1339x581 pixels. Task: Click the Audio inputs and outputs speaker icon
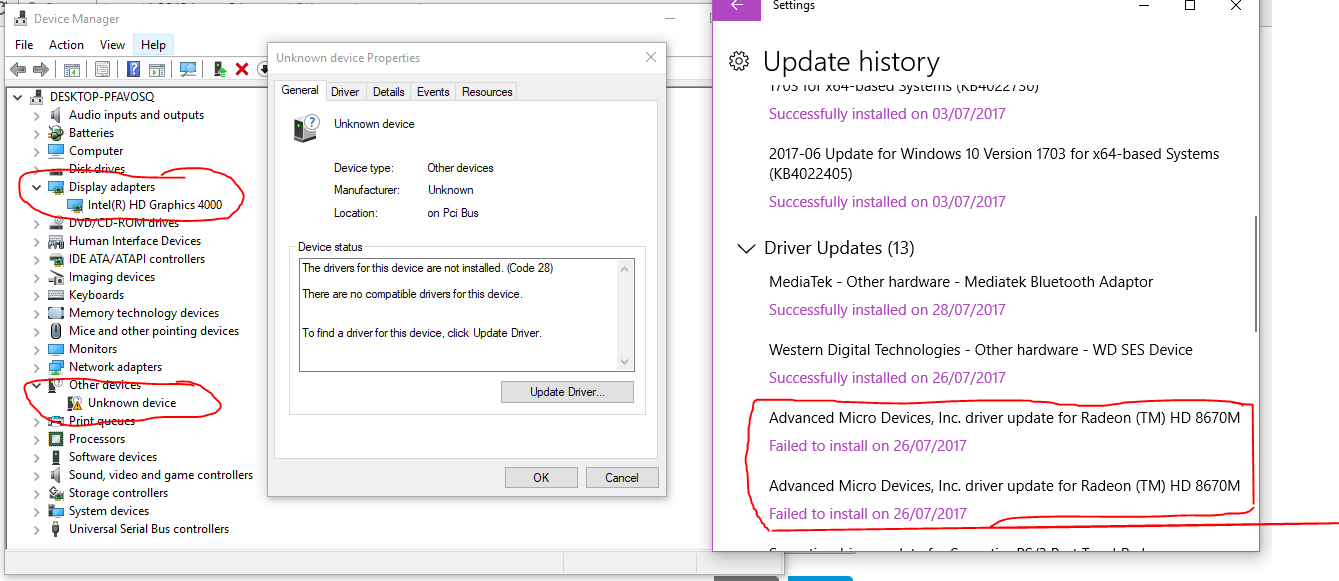[x=56, y=115]
